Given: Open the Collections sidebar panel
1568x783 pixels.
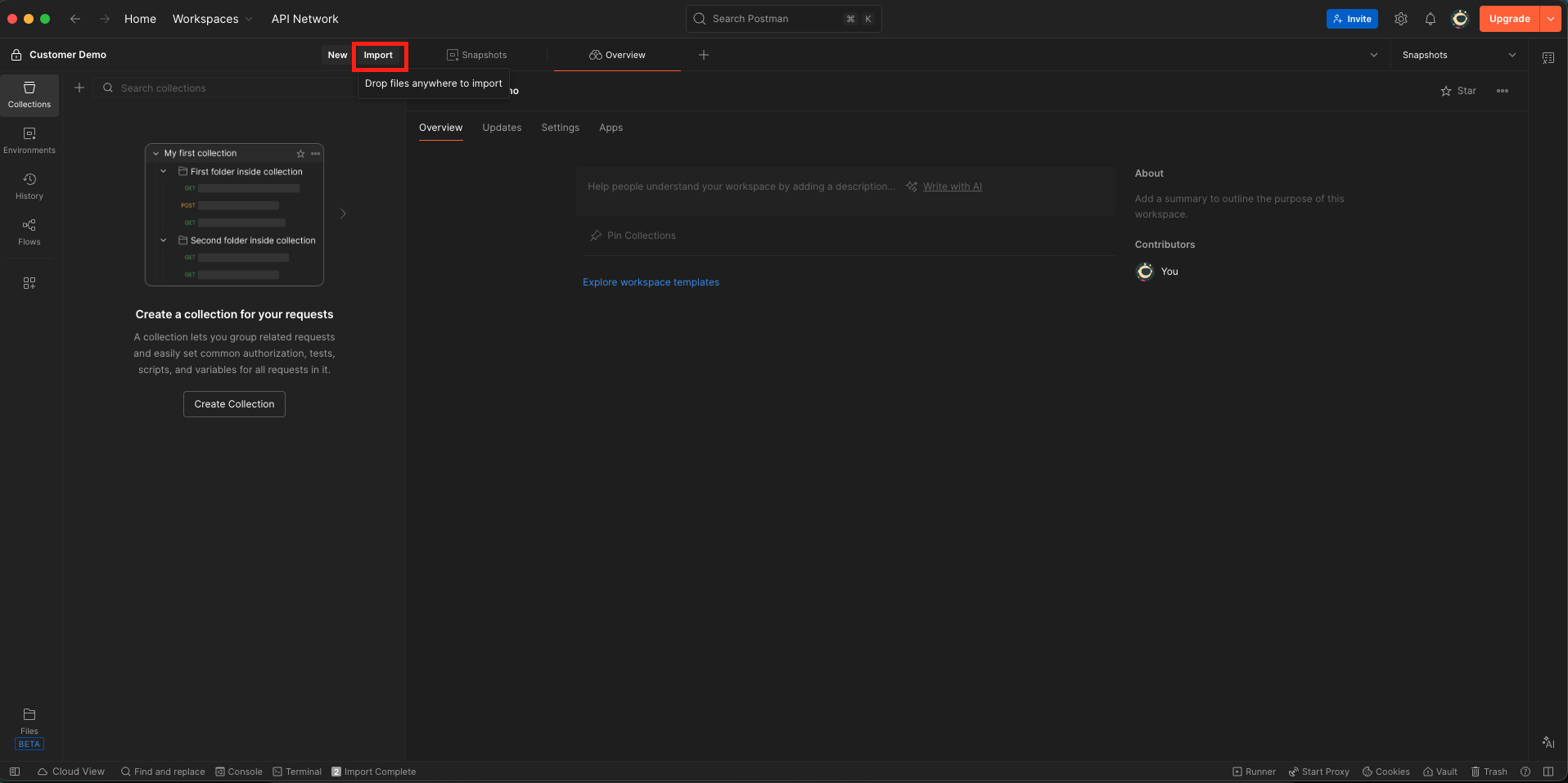Looking at the screenshot, I should coord(29,95).
